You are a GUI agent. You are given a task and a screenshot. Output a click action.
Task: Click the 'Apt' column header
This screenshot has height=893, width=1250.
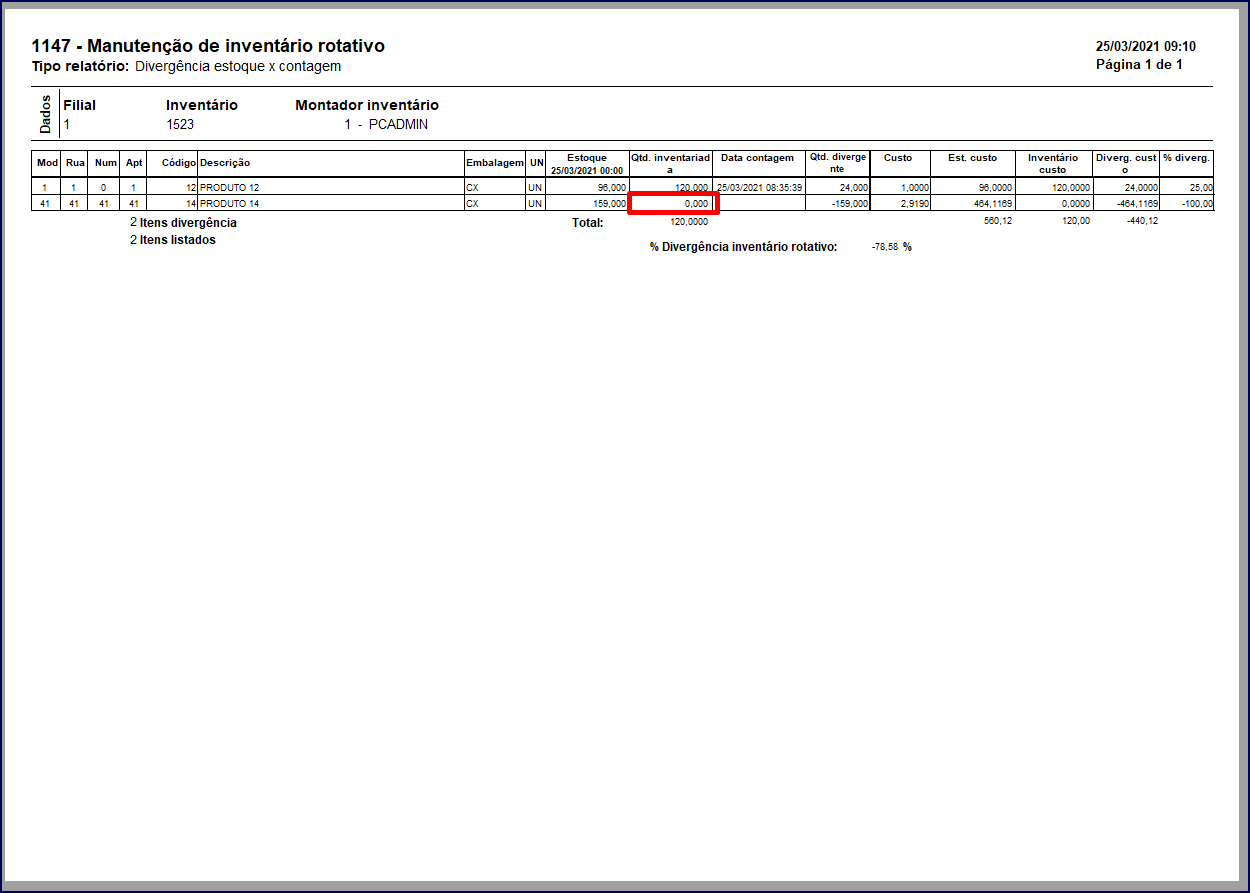pos(134,163)
